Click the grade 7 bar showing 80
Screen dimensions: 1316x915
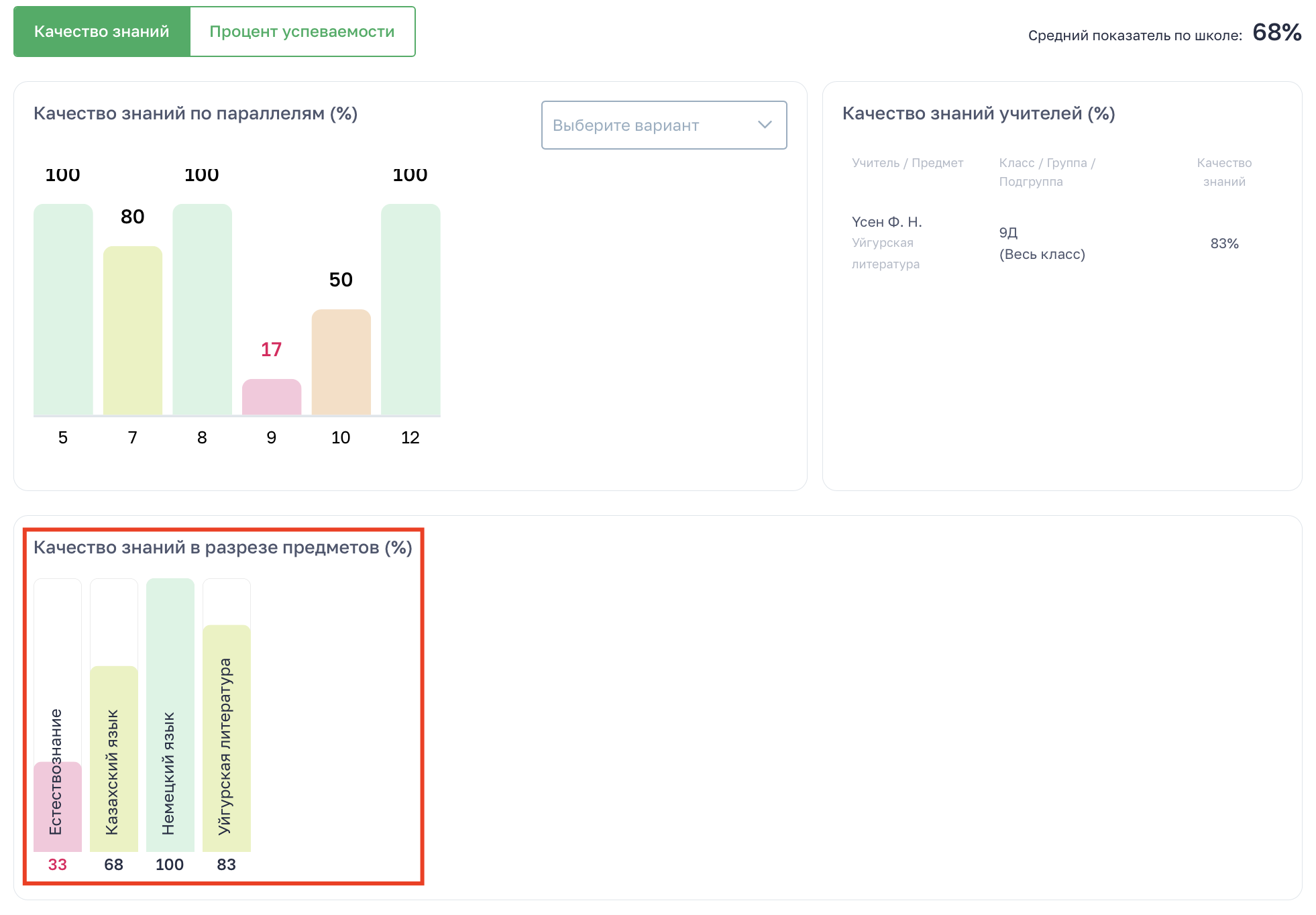pos(133,330)
